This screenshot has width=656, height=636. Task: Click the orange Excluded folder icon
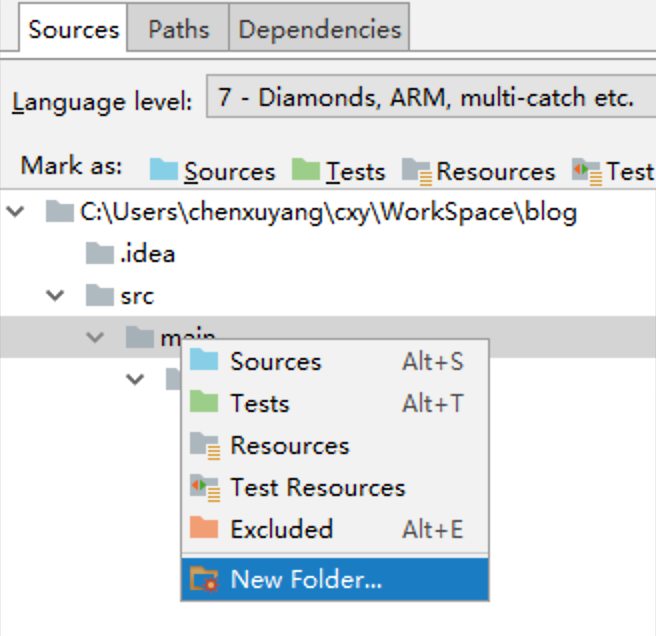click(204, 529)
